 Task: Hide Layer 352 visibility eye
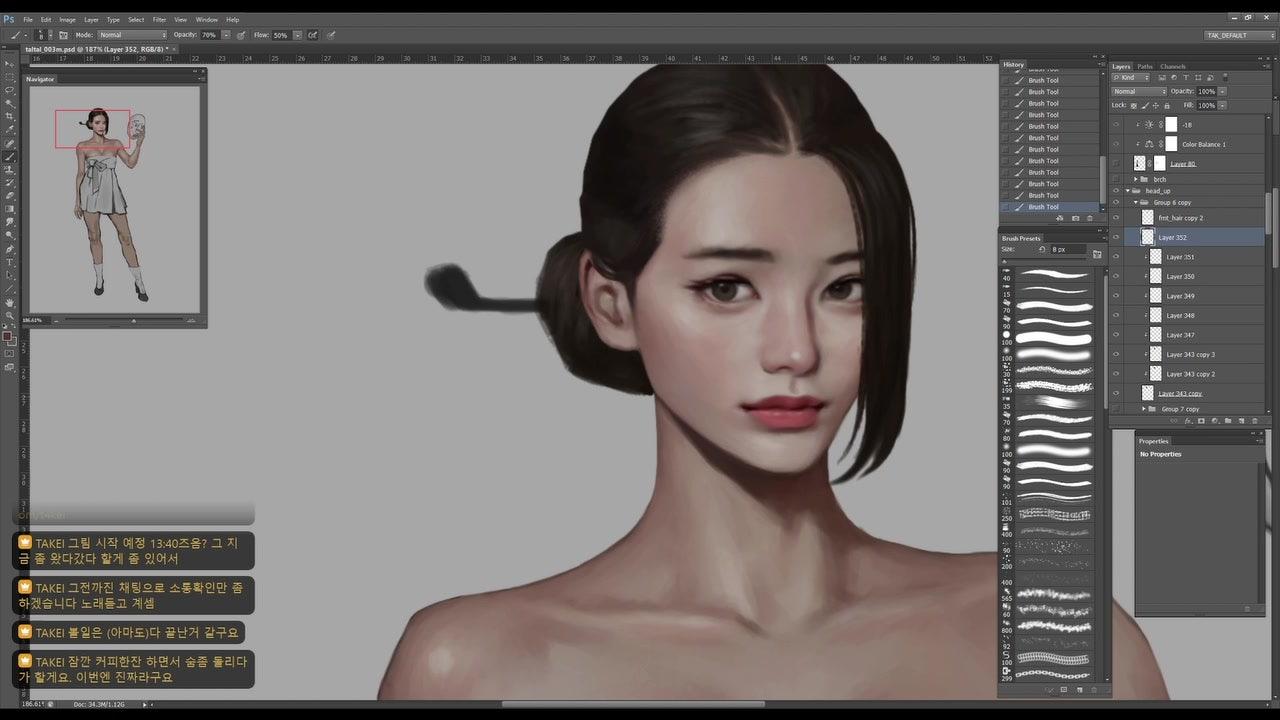click(x=1116, y=238)
